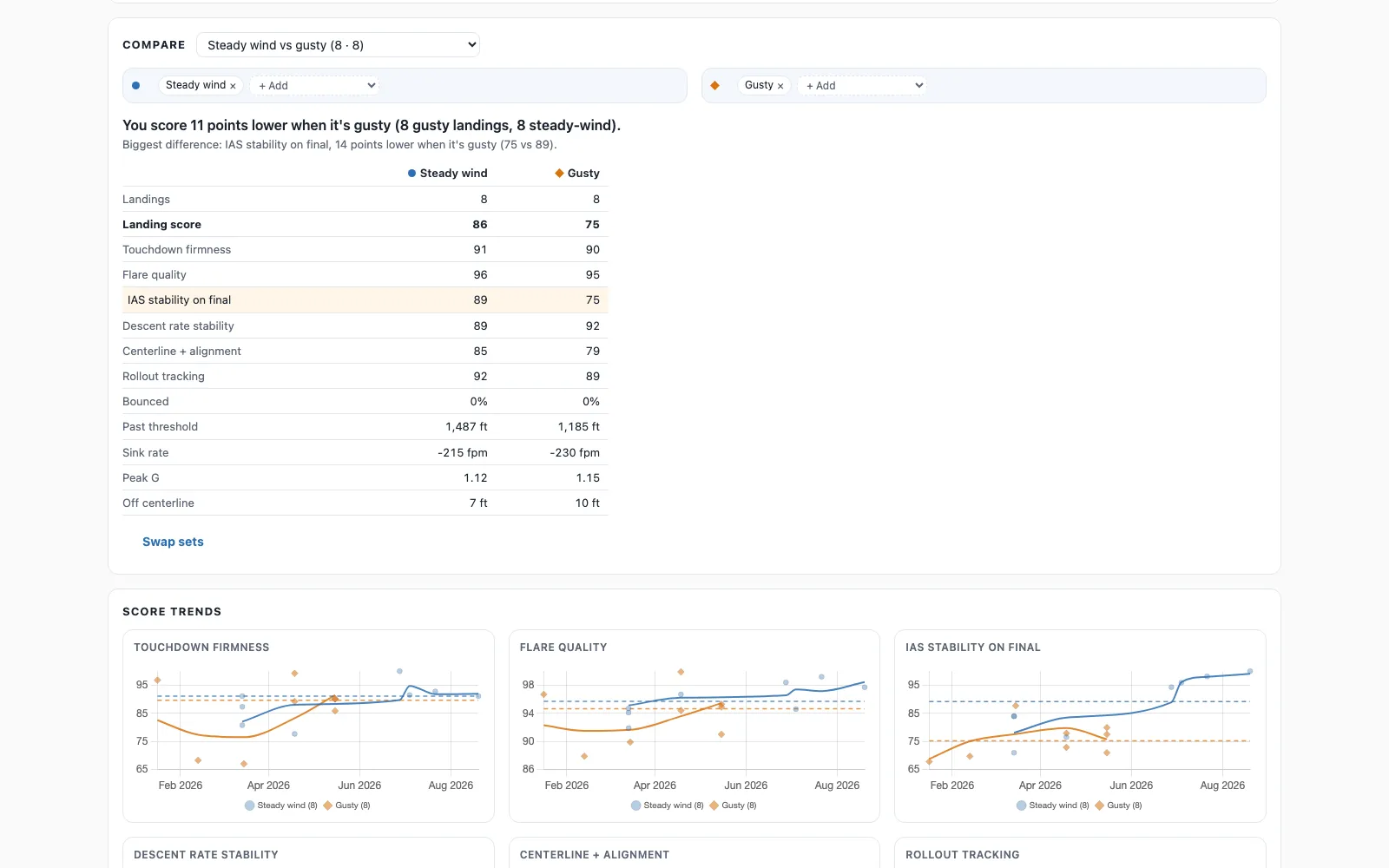Click the Rollout Tracking chart title
The height and width of the screenshot is (868, 1389).
pos(963,855)
